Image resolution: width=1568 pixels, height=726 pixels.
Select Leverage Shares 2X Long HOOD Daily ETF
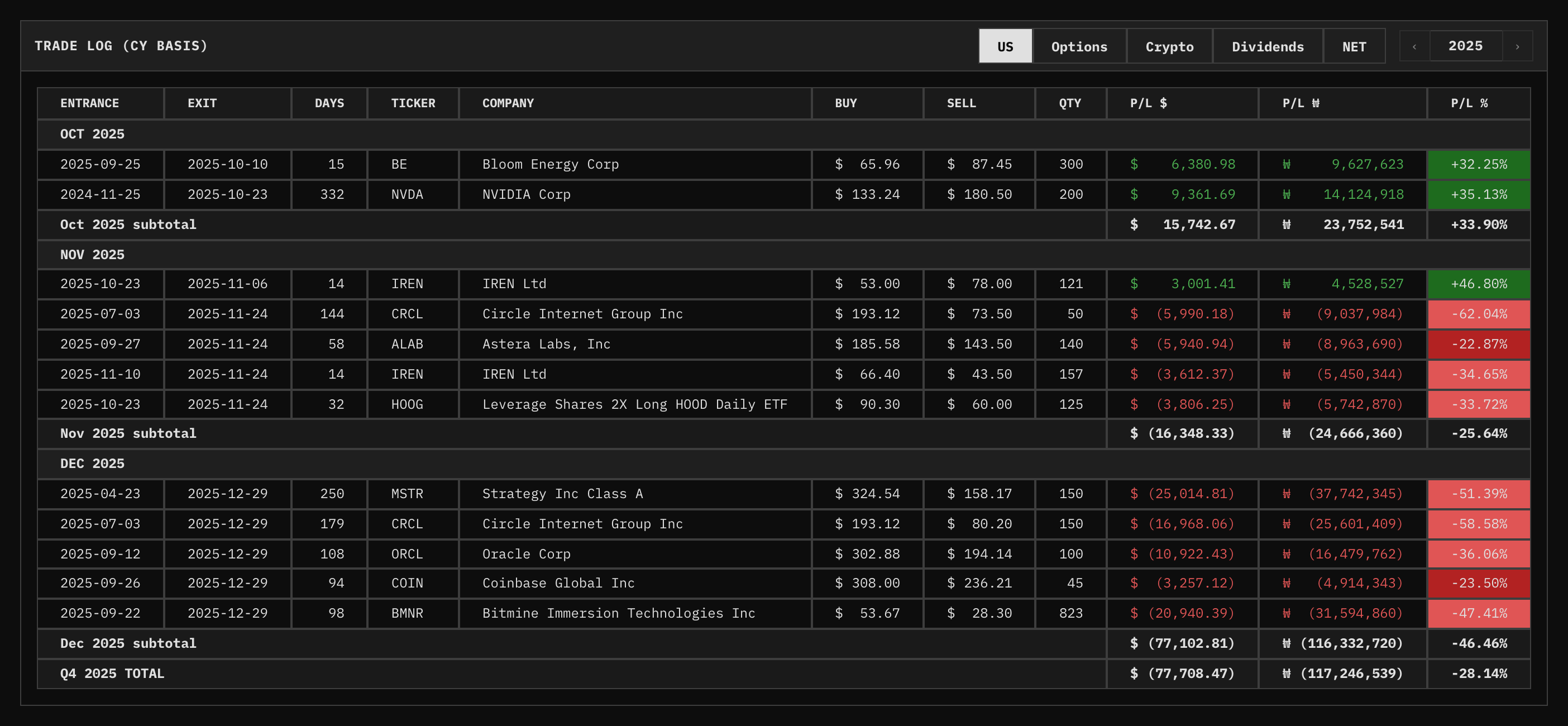(x=635, y=405)
